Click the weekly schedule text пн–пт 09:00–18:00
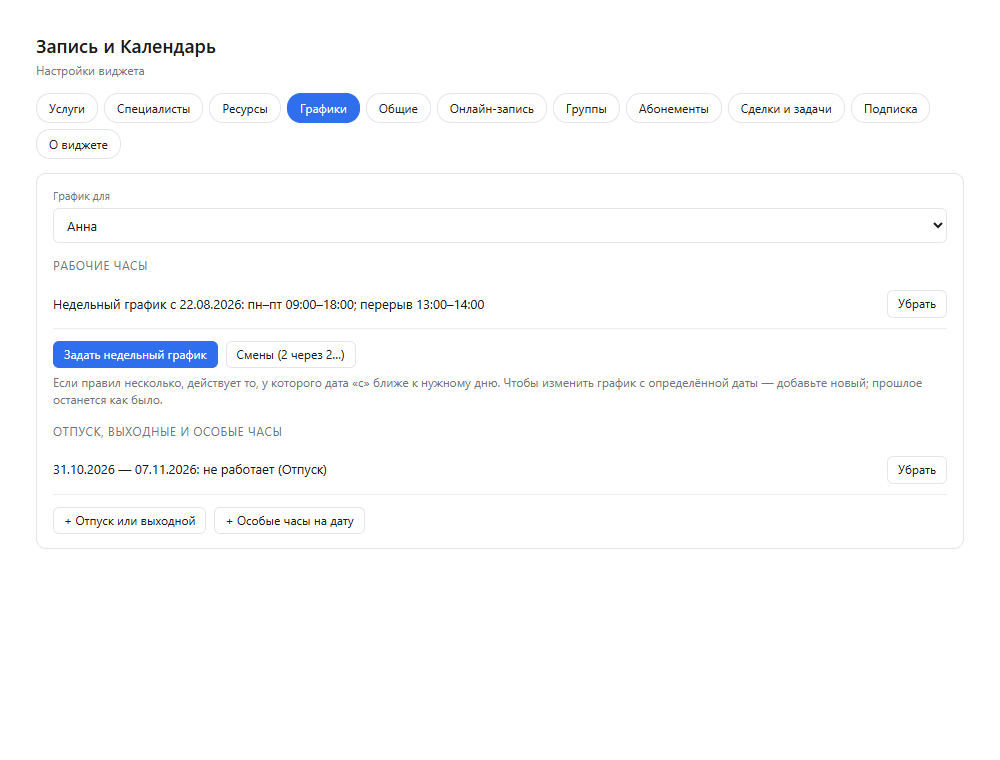The image size is (1000, 760). click(x=301, y=305)
